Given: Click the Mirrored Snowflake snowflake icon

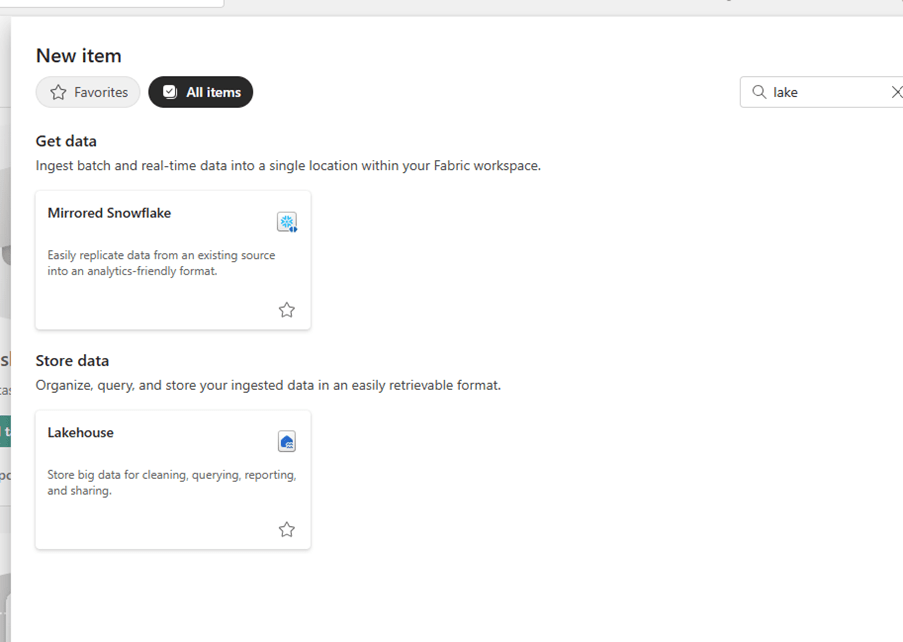Looking at the screenshot, I should pyautogui.click(x=287, y=222).
